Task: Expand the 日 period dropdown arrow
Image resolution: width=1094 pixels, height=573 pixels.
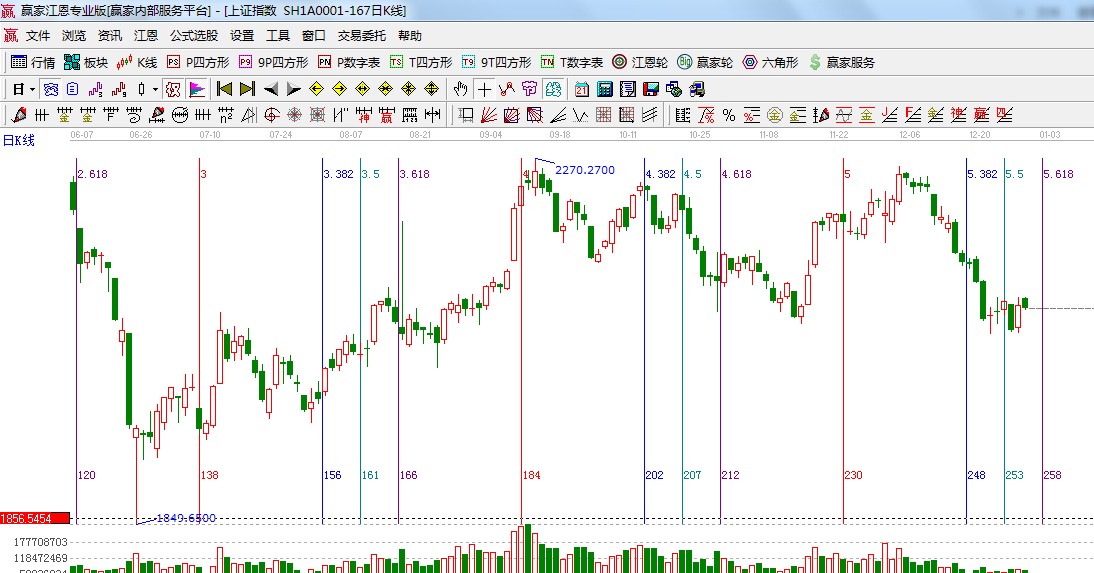Action: pyautogui.click(x=32, y=89)
